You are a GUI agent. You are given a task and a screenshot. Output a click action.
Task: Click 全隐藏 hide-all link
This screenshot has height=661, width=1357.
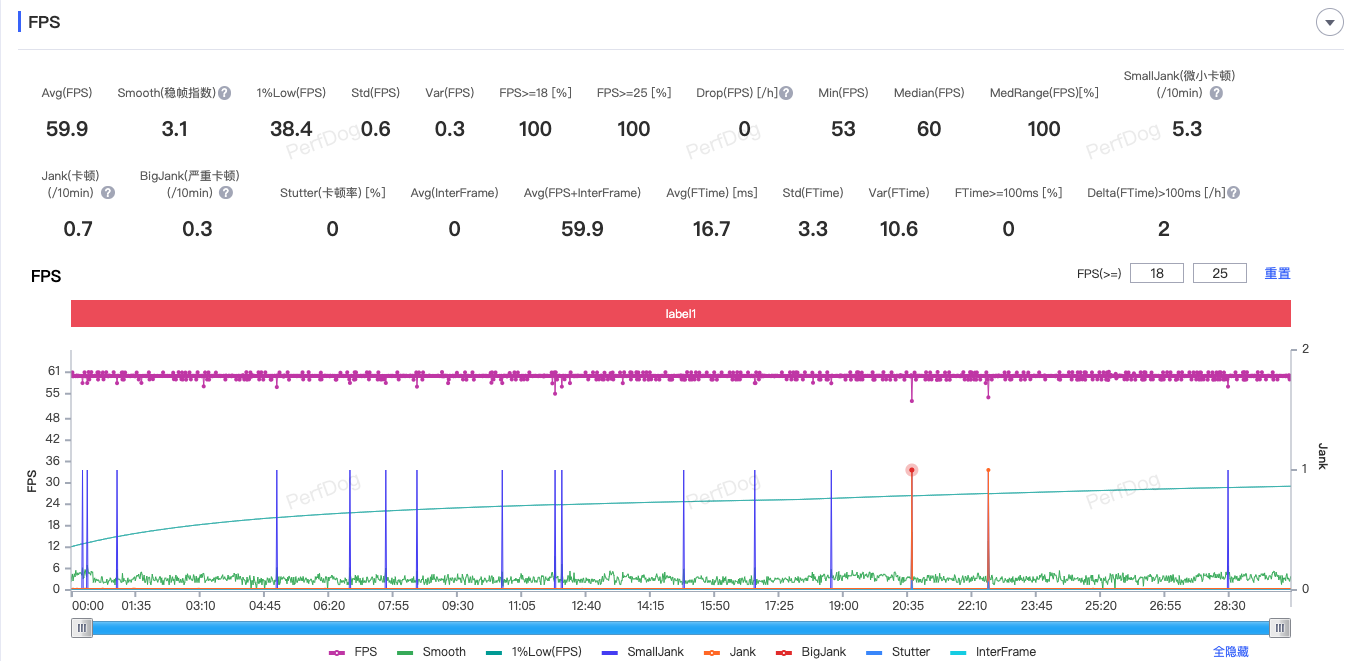click(x=1230, y=652)
